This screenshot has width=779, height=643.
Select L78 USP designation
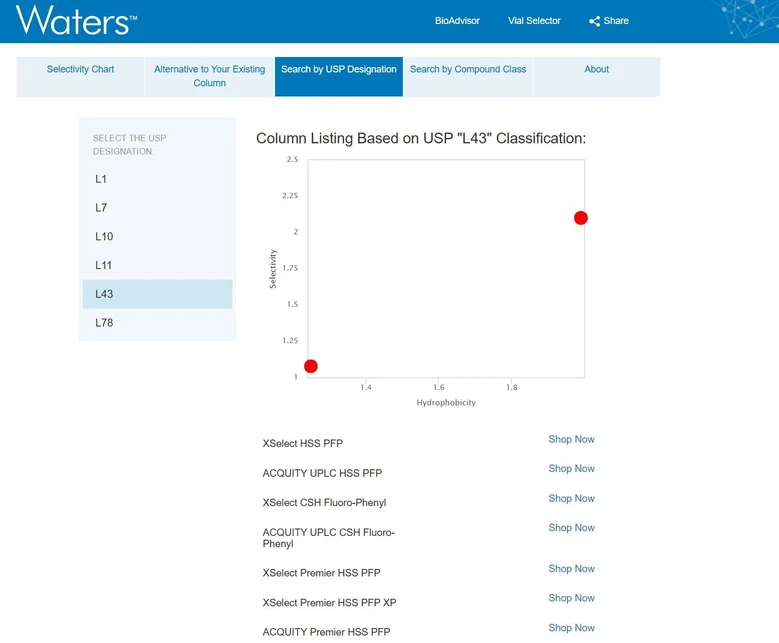pyautogui.click(x=157, y=323)
